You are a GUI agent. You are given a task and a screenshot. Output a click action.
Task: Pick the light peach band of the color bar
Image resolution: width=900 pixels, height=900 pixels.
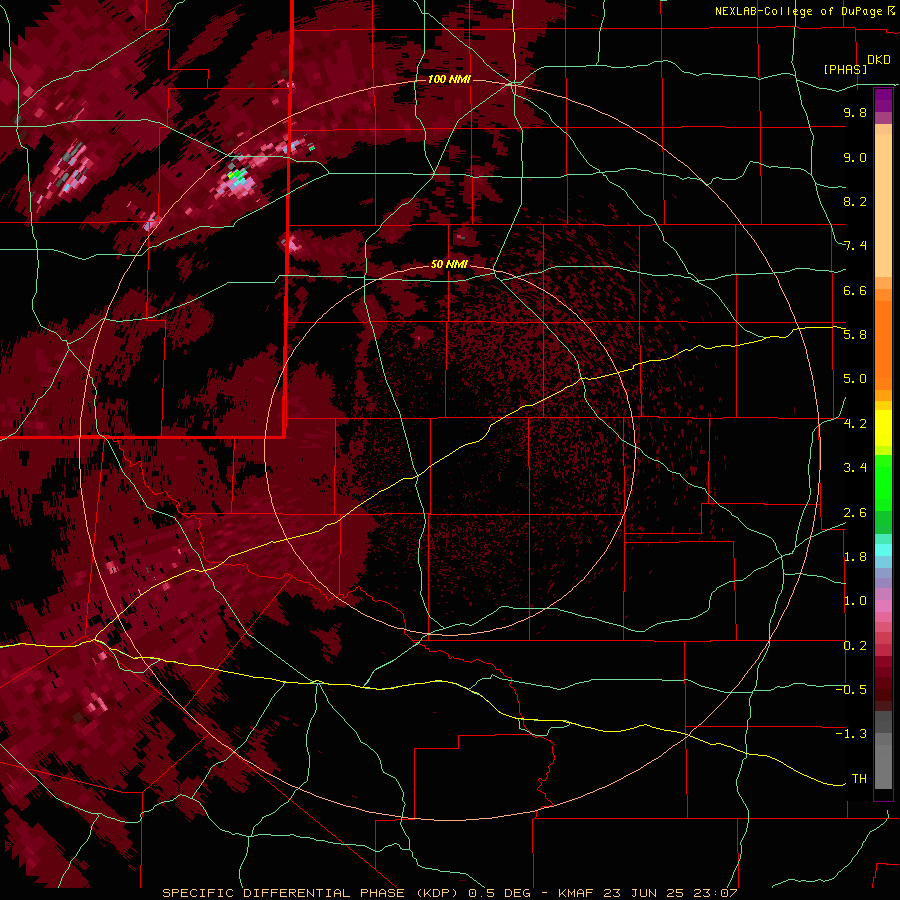click(x=883, y=205)
